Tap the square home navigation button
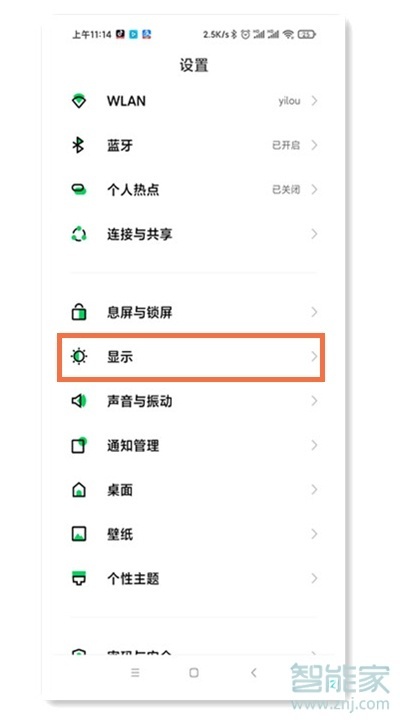 pyautogui.click(x=194, y=673)
